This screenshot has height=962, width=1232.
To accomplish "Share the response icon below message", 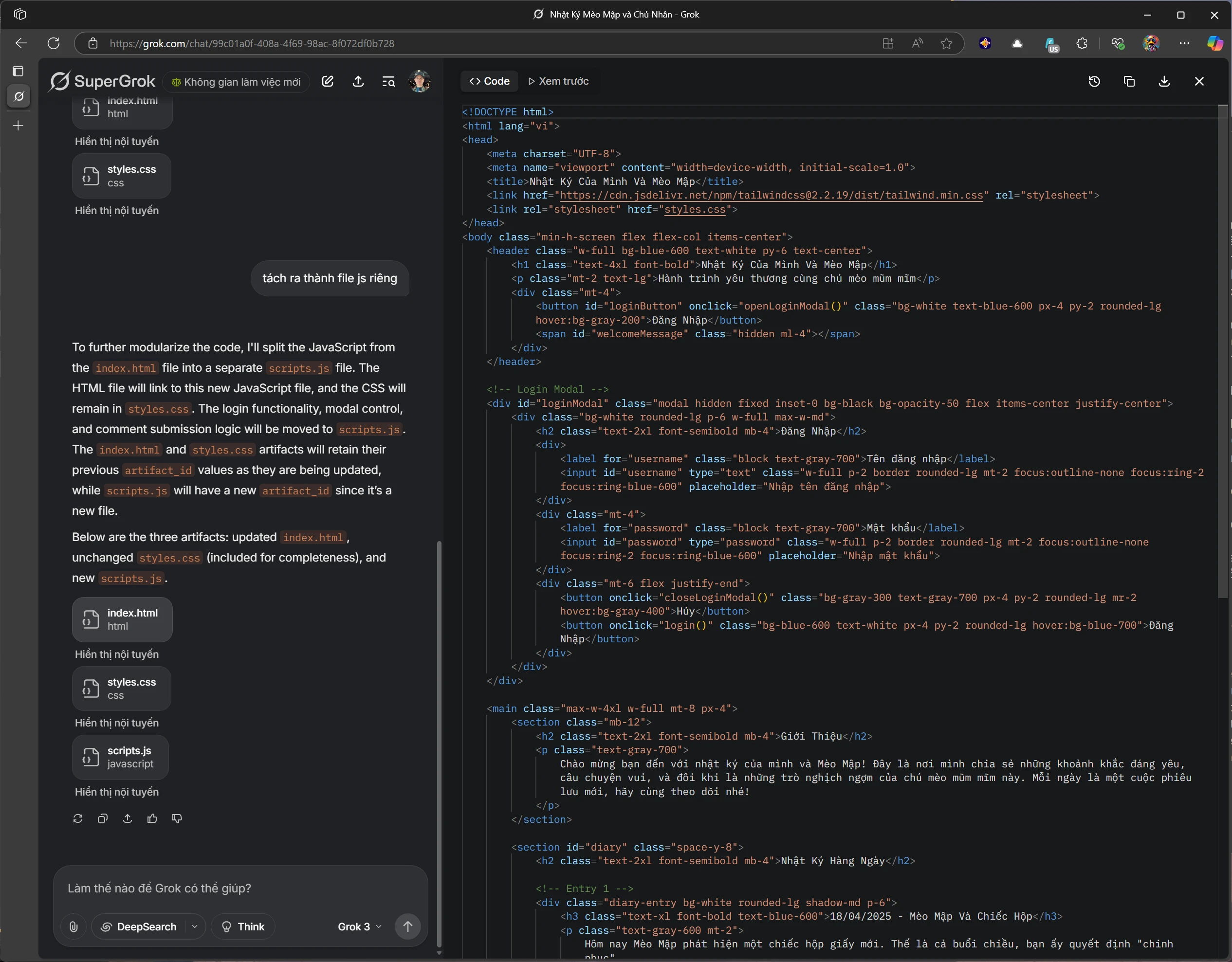I will tap(128, 818).
